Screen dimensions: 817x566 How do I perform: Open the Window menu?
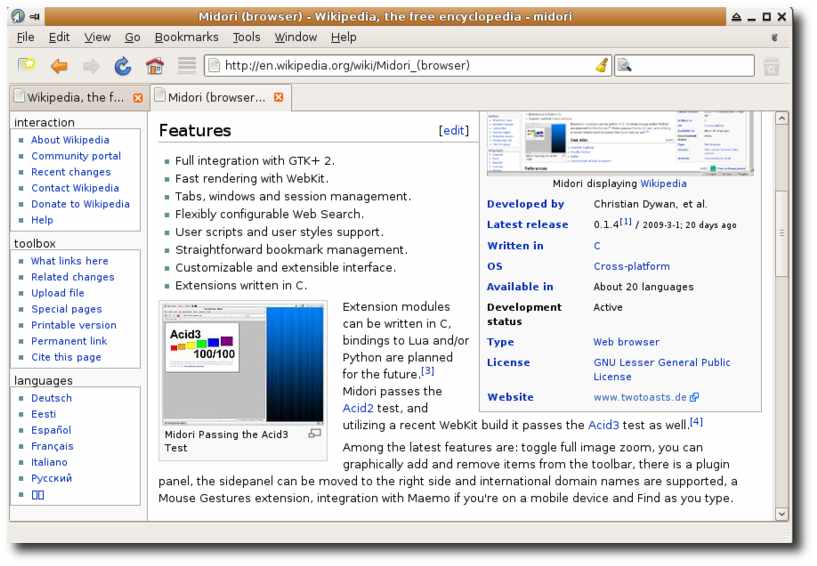pyautogui.click(x=295, y=38)
